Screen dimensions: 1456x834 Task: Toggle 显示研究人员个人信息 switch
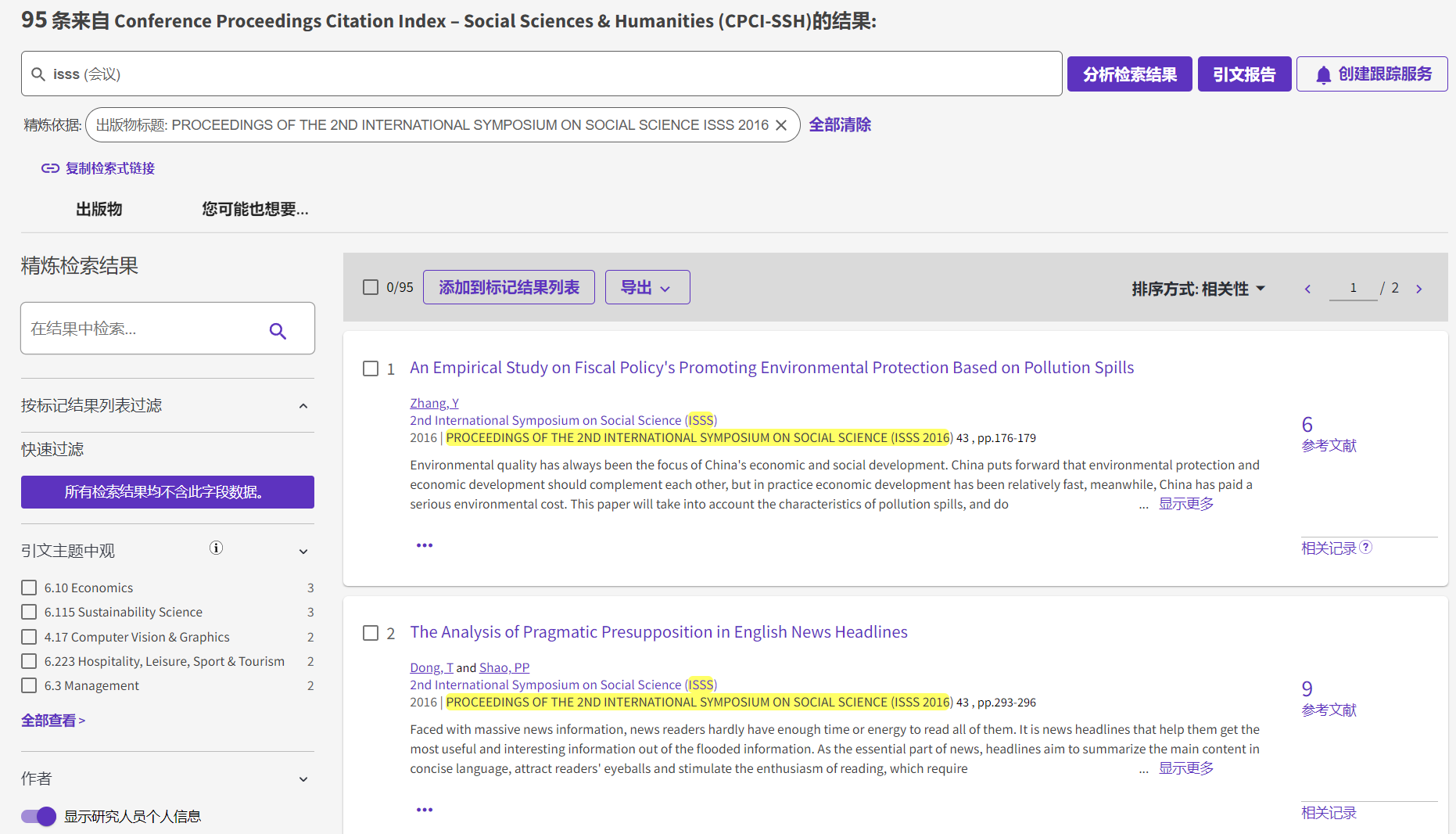click(x=38, y=817)
